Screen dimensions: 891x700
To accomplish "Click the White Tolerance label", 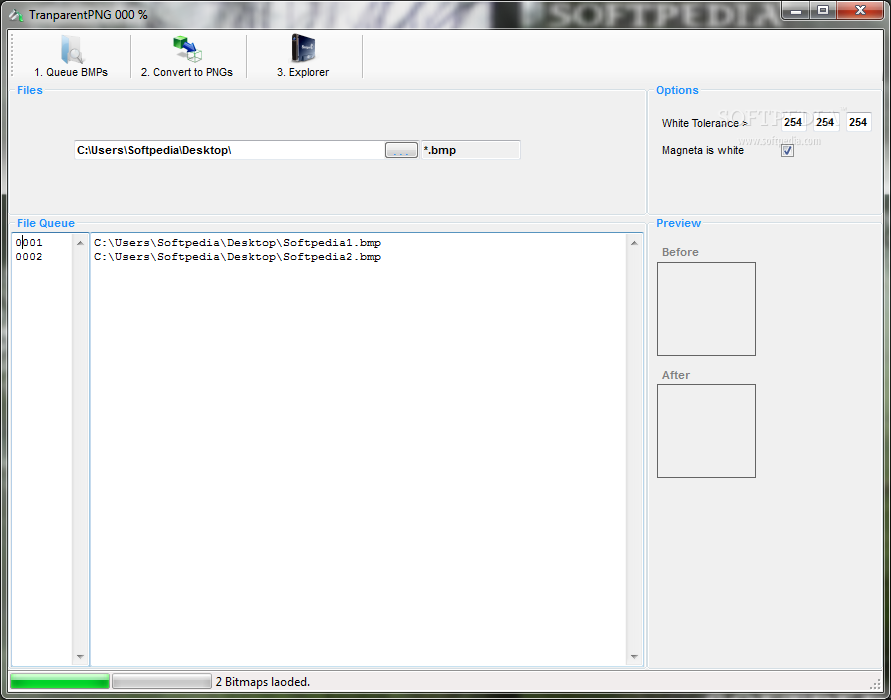I will tap(705, 123).
